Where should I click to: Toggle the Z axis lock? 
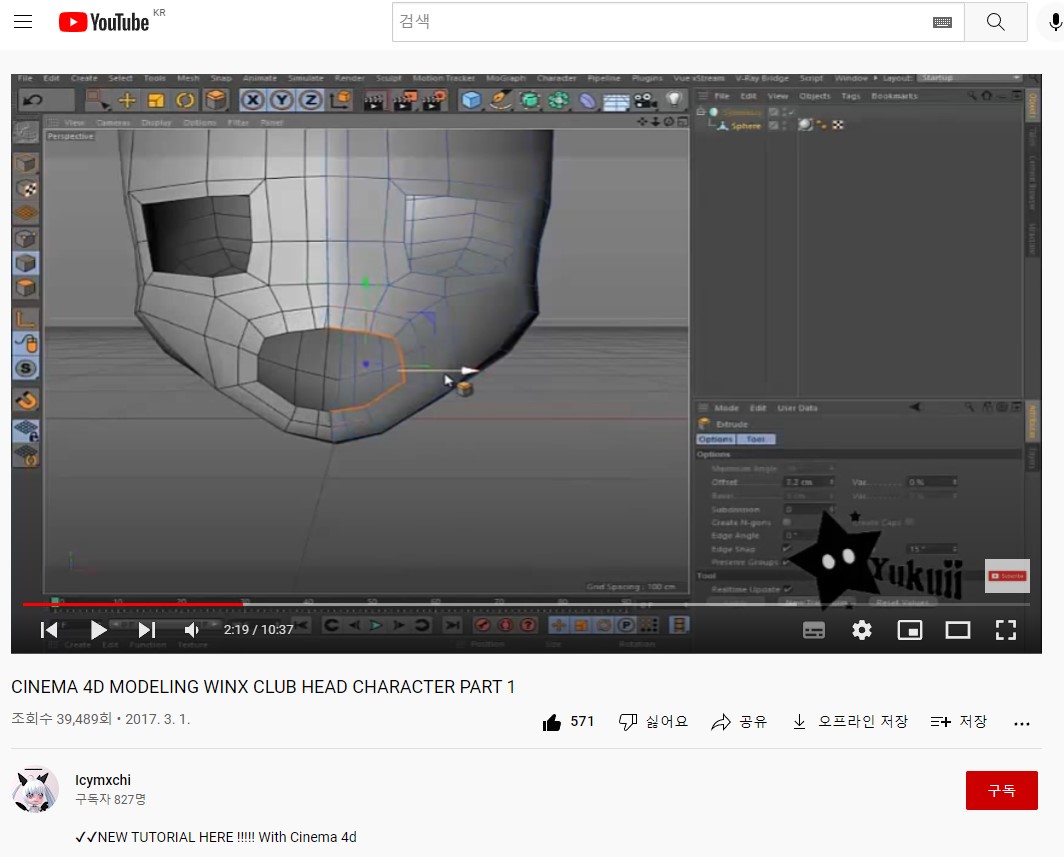pos(311,100)
